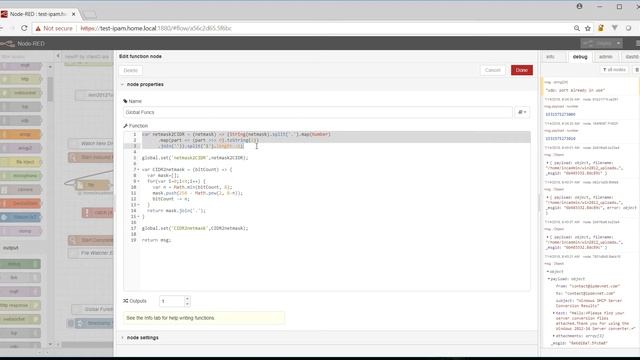640x360 pixels.
Task: Edit the Name field containing Global Funcs
Action: click(x=318, y=112)
